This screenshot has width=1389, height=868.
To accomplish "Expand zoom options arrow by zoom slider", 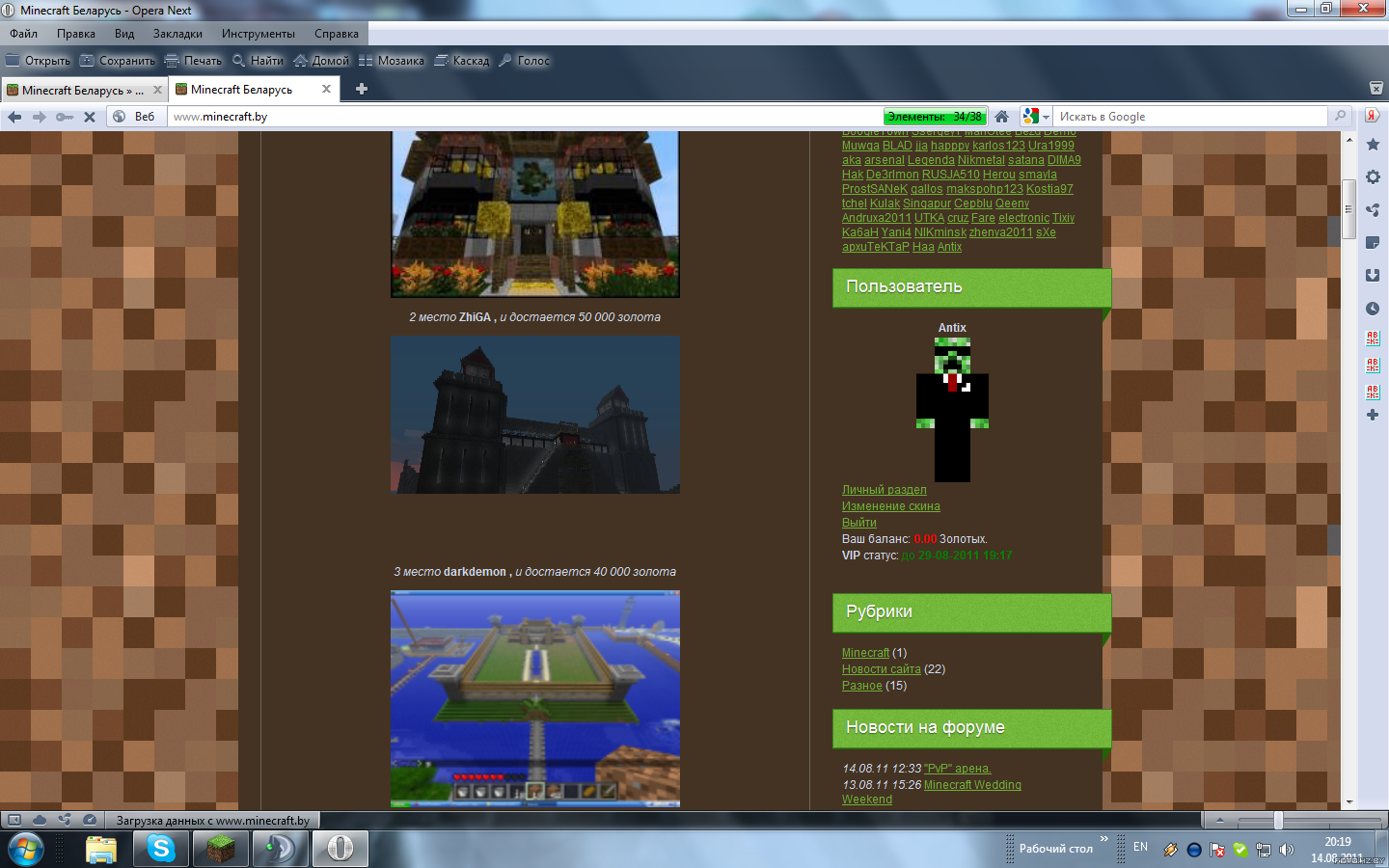I will tap(1219, 820).
